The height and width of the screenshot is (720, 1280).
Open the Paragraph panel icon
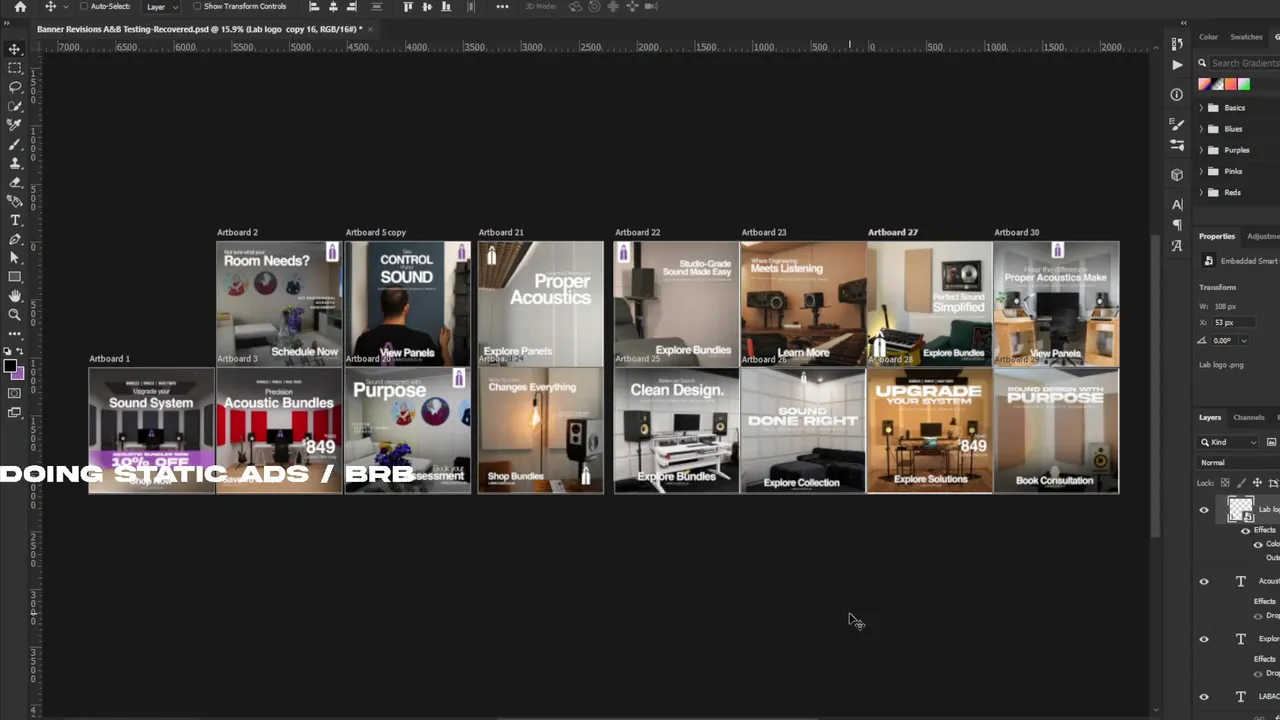click(1177, 225)
